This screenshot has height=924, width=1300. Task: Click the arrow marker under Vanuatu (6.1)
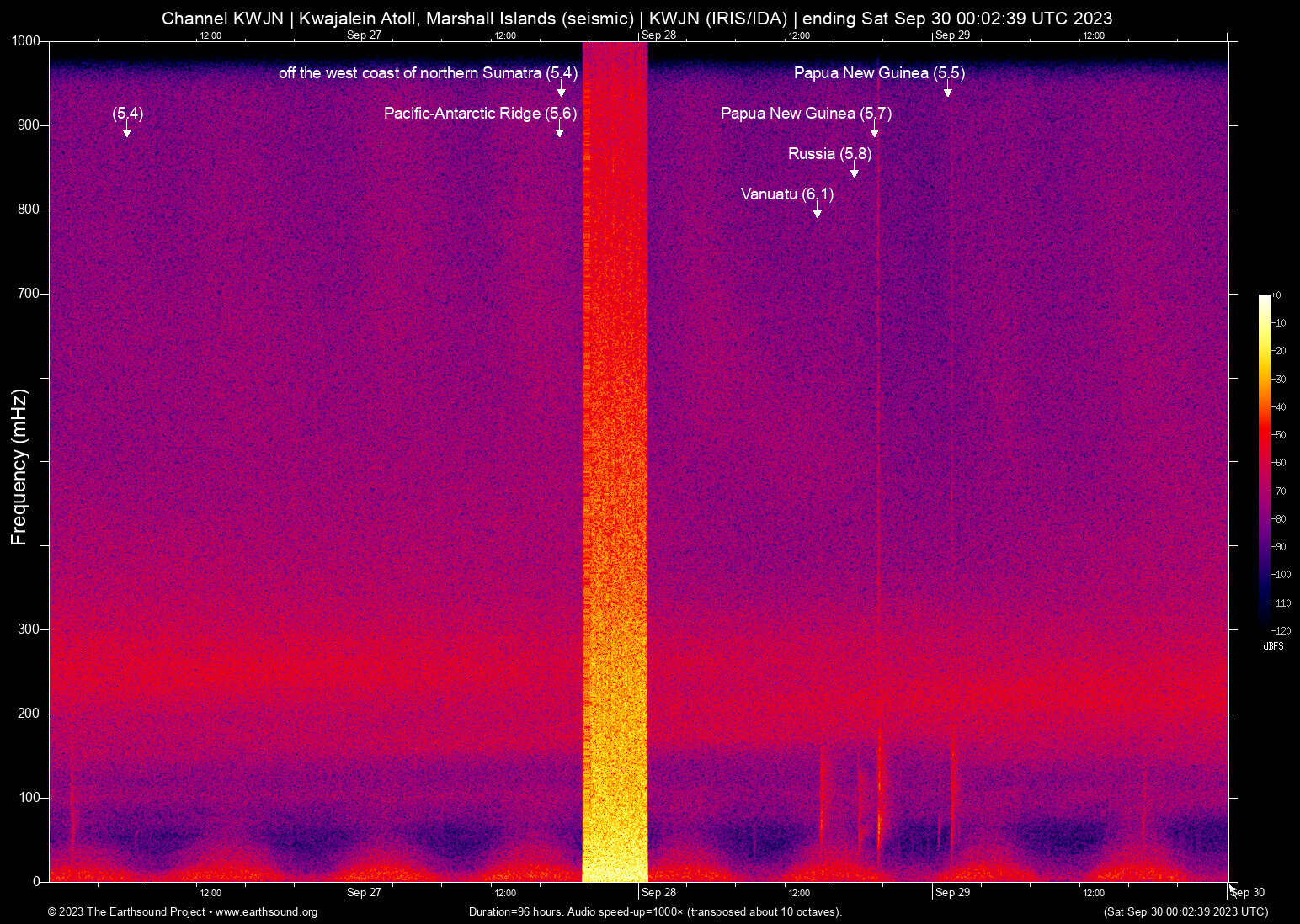coord(817,210)
